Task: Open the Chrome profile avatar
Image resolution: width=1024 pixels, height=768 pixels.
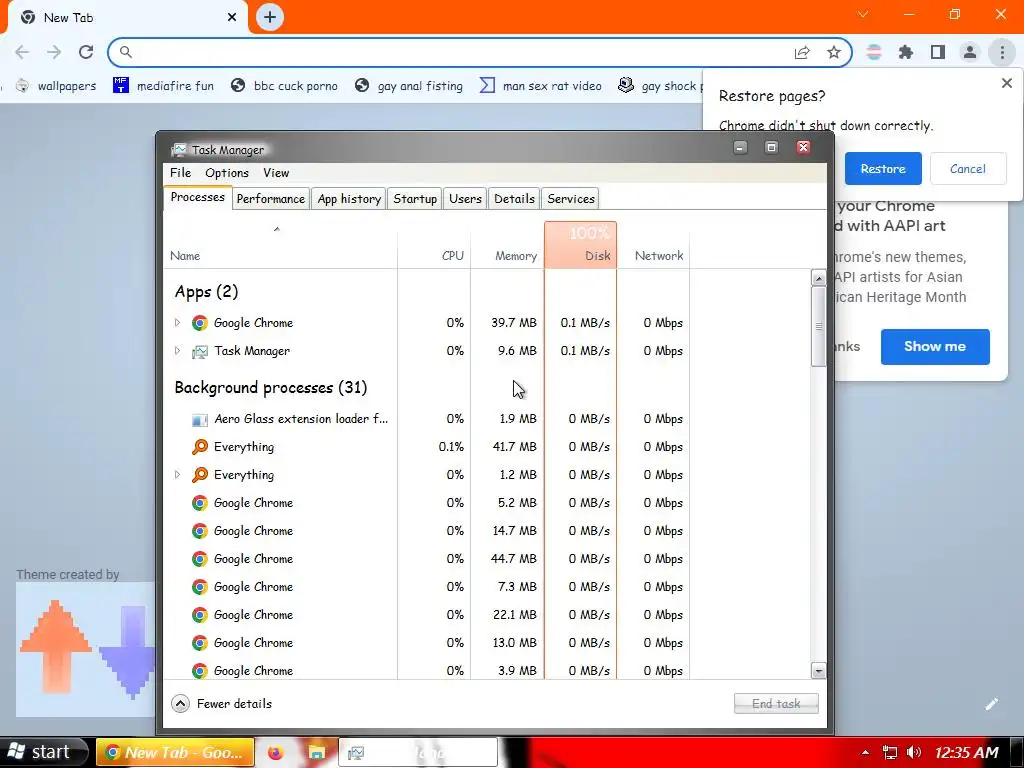Action: pos(970,52)
